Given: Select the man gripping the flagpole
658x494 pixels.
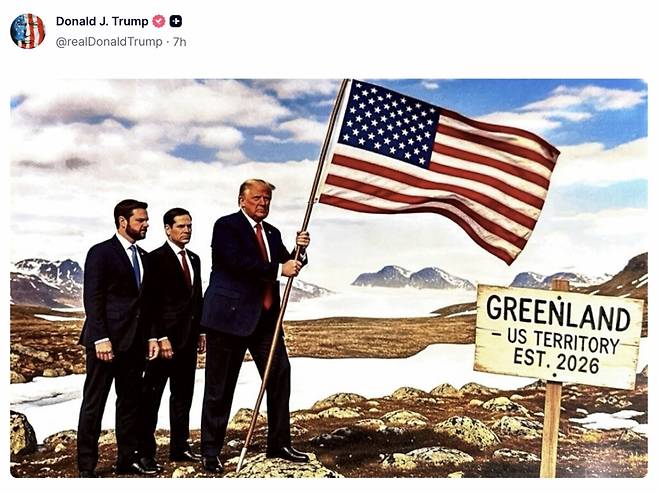Looking at the screenshot, I should pos(253,323).
